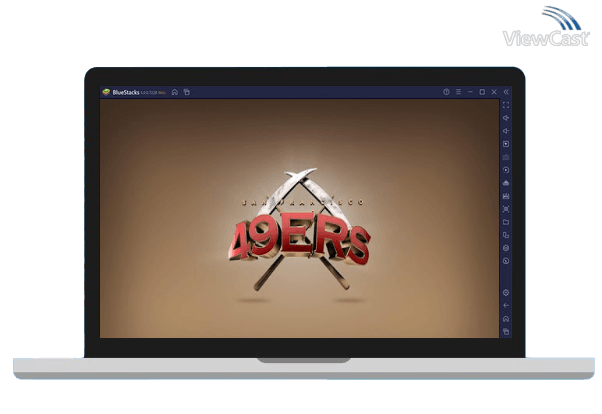Click the rotate screen device icon

[506, 235]
